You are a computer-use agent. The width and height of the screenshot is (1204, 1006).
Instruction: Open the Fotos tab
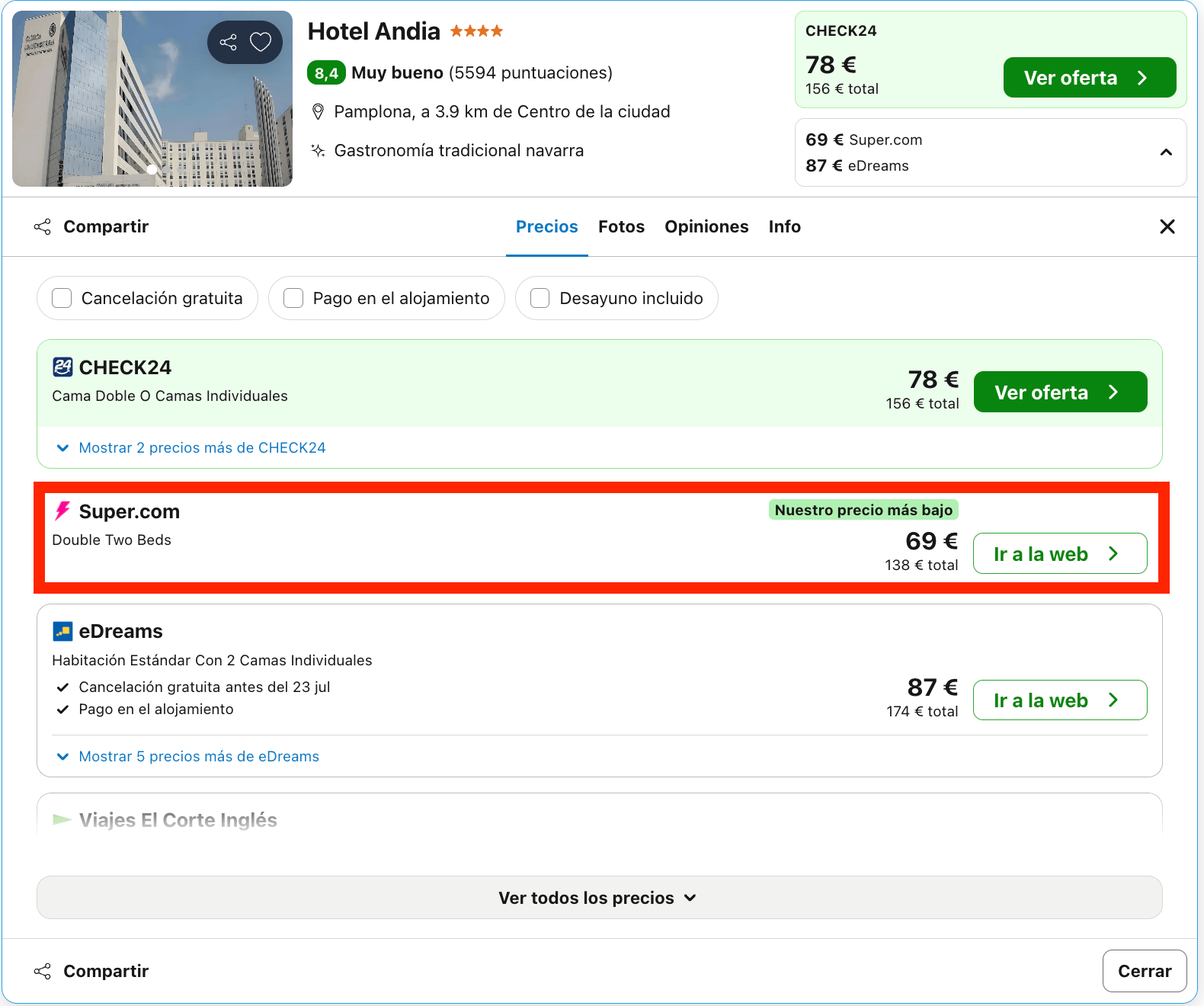point(621,226)
